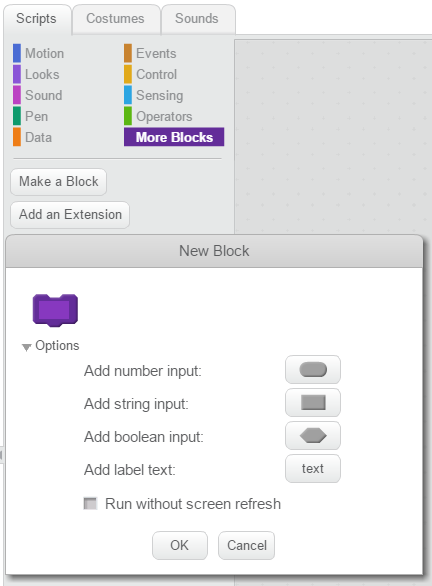Select the Looks block category
Screen dimensions: 432x586
tap(37, 74)
